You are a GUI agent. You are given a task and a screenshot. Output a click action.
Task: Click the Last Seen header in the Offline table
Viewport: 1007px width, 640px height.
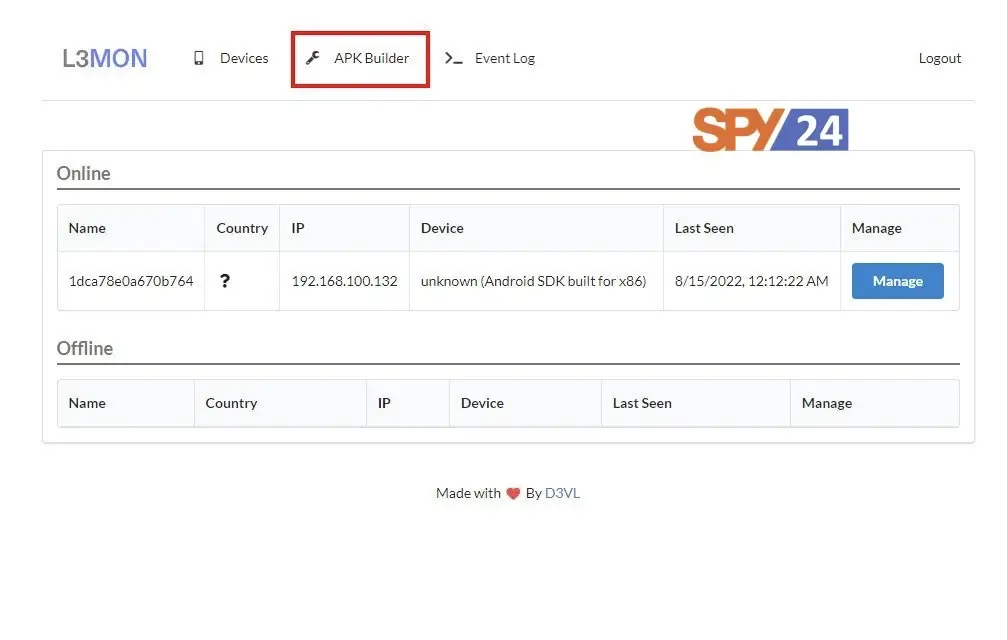pyautogui.click(x=642, y=403)
